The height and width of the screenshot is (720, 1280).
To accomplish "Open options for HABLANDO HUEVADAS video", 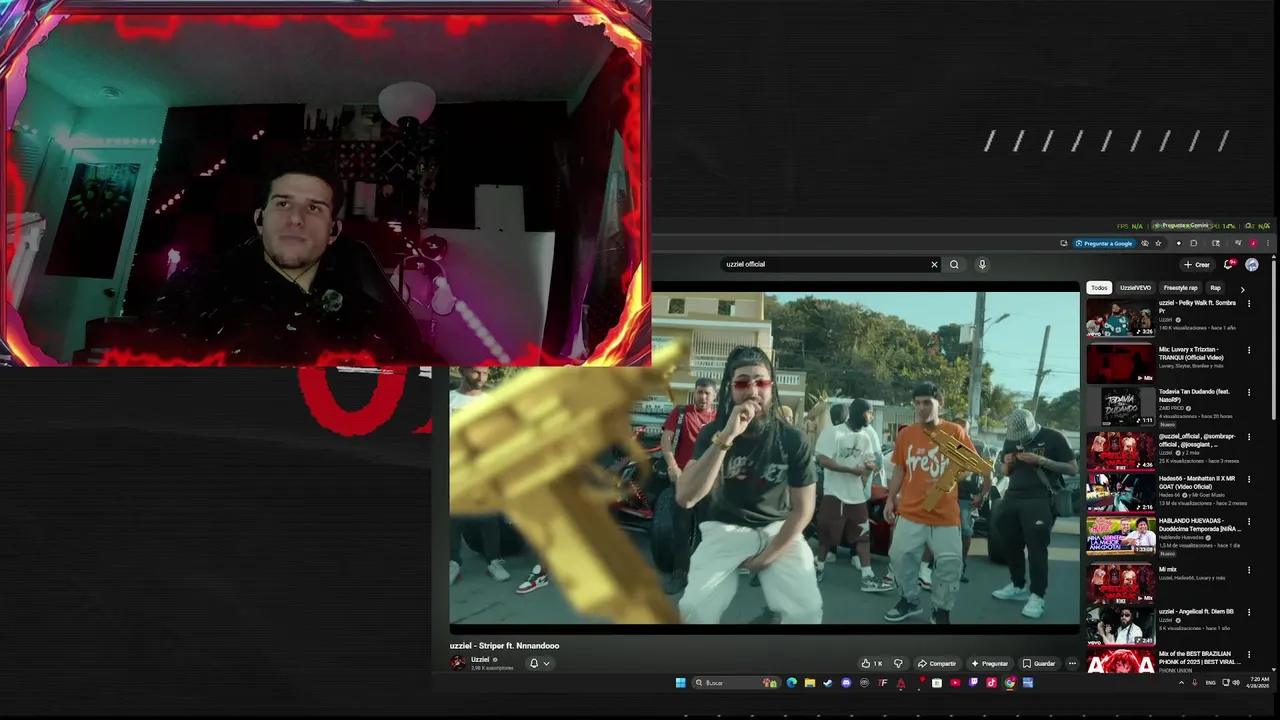I will [x=1248, y=523].
